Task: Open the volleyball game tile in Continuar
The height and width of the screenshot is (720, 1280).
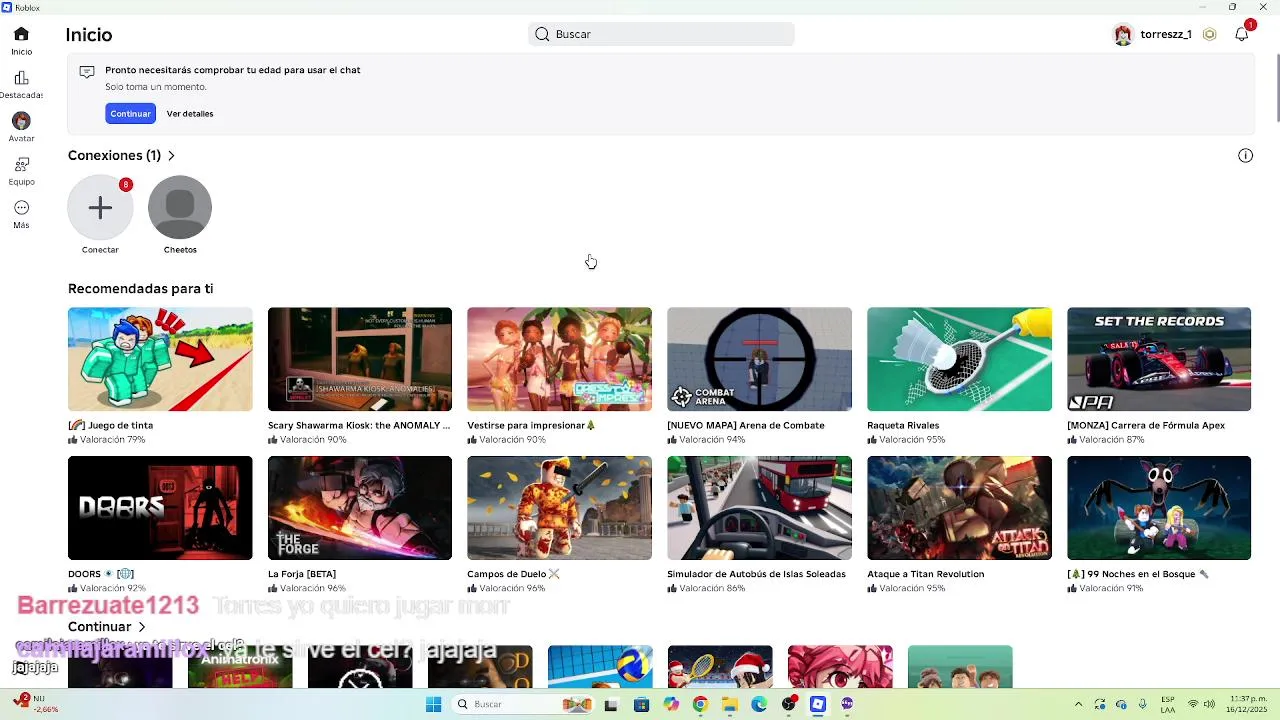Action: click(x=600, y=667)
